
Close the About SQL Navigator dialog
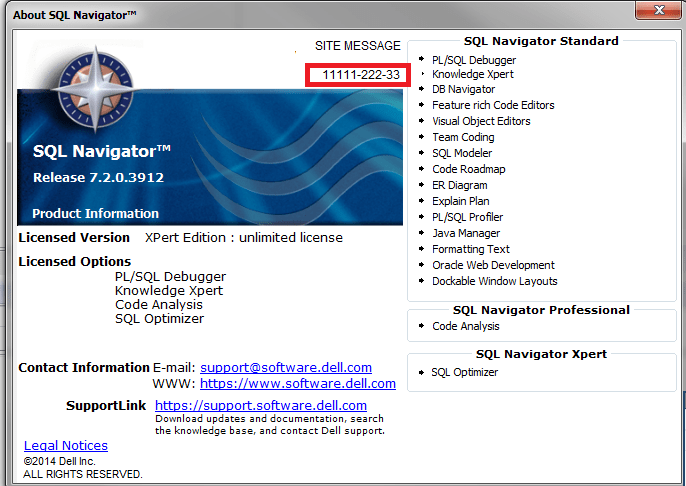659,10
